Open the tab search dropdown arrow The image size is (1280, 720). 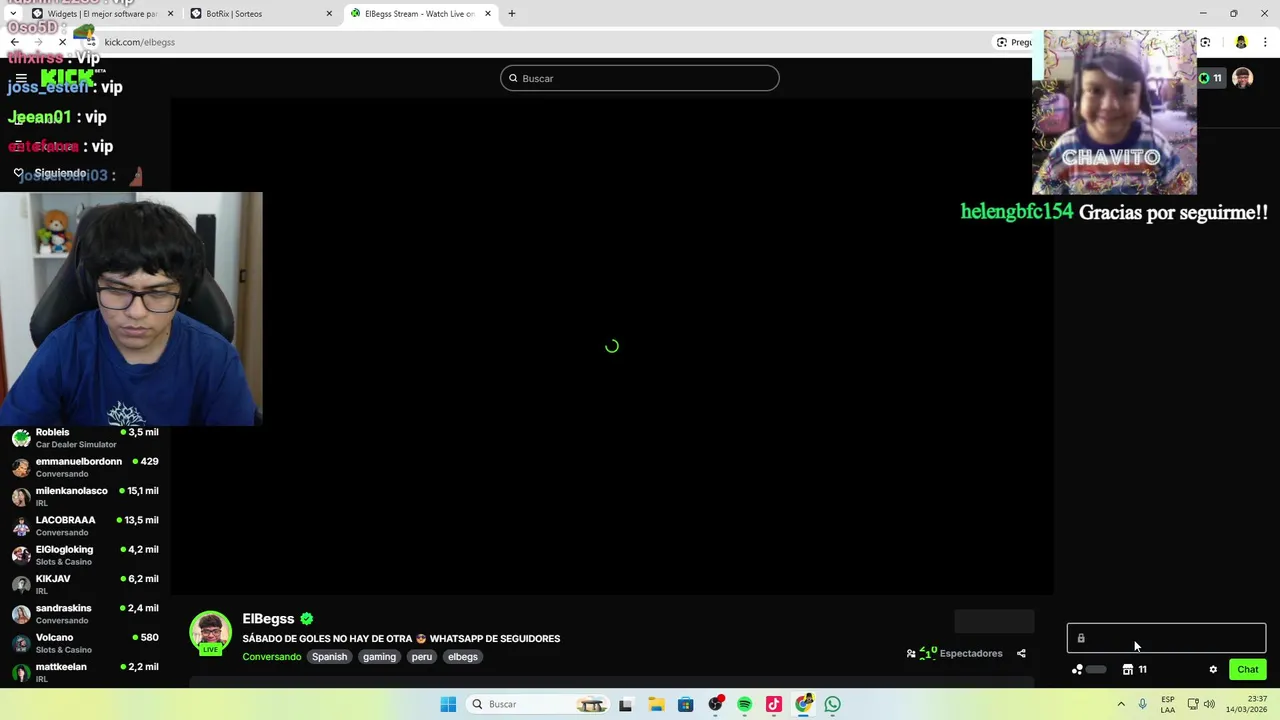coord(12,14)
